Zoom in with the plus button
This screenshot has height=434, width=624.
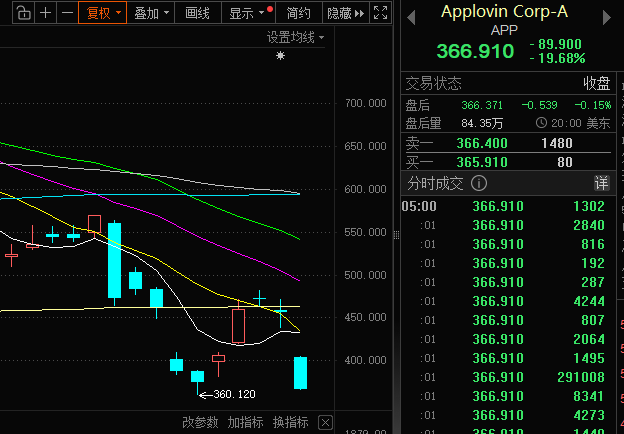point(45,13)
